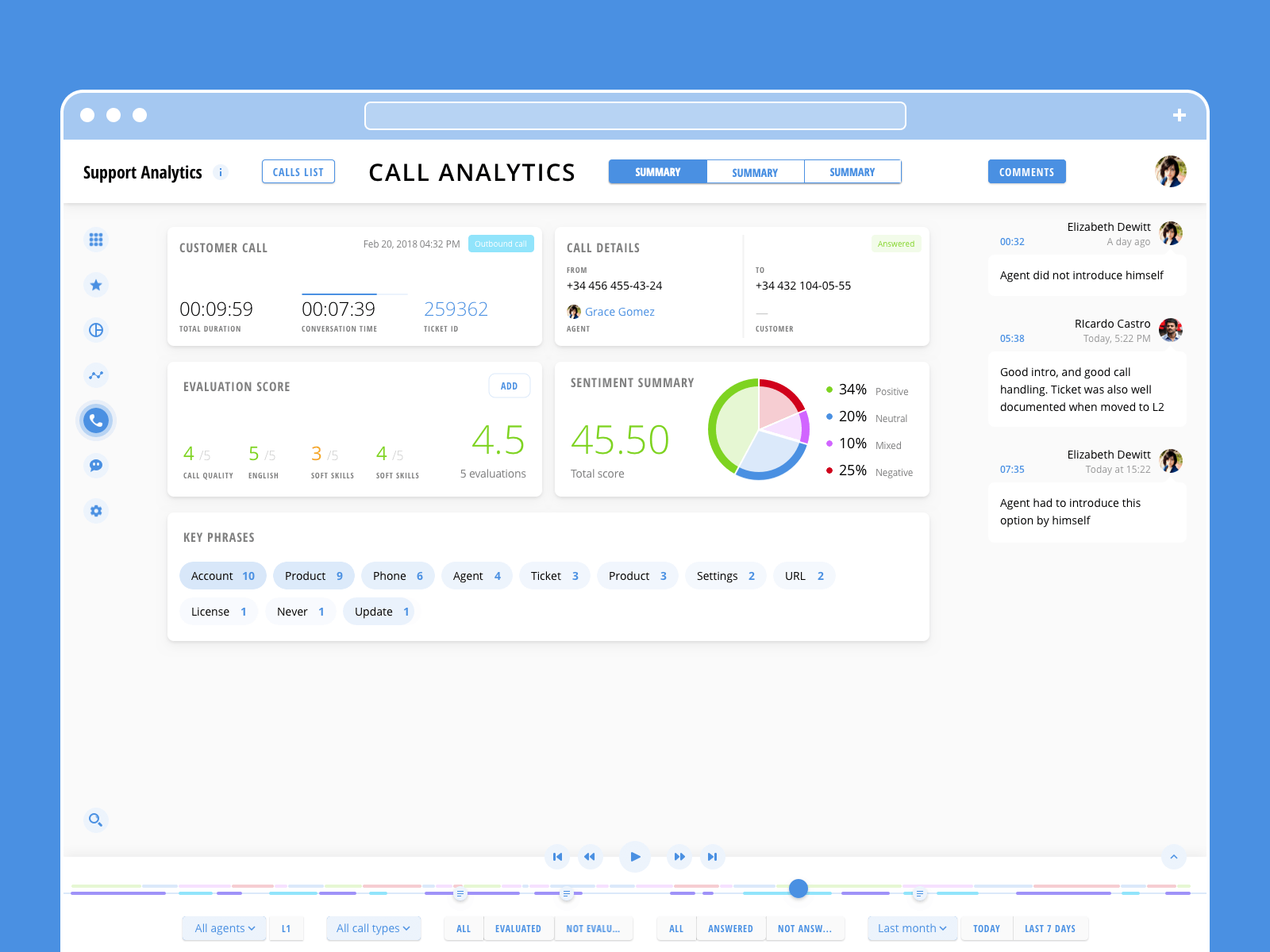This screenshot has width=1270, height=952.
Task: Select the middle Summary tab
Action: [x=755, y=171]
